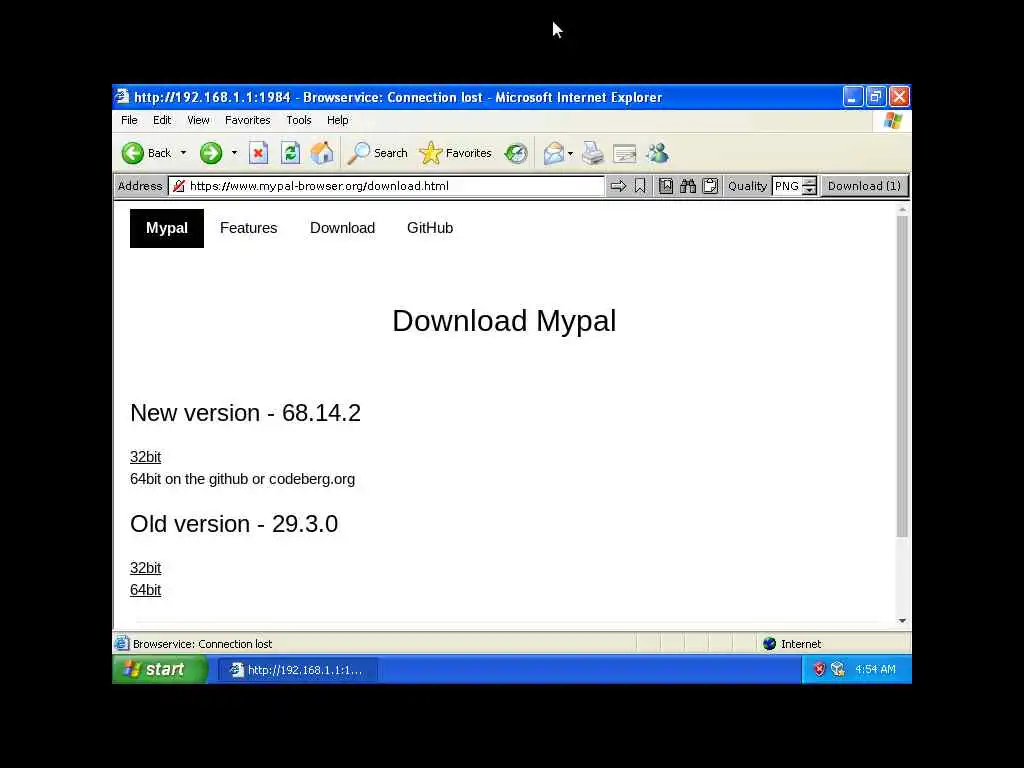
Task: Click the Go arrow next to the address
Action: point(618,186)
